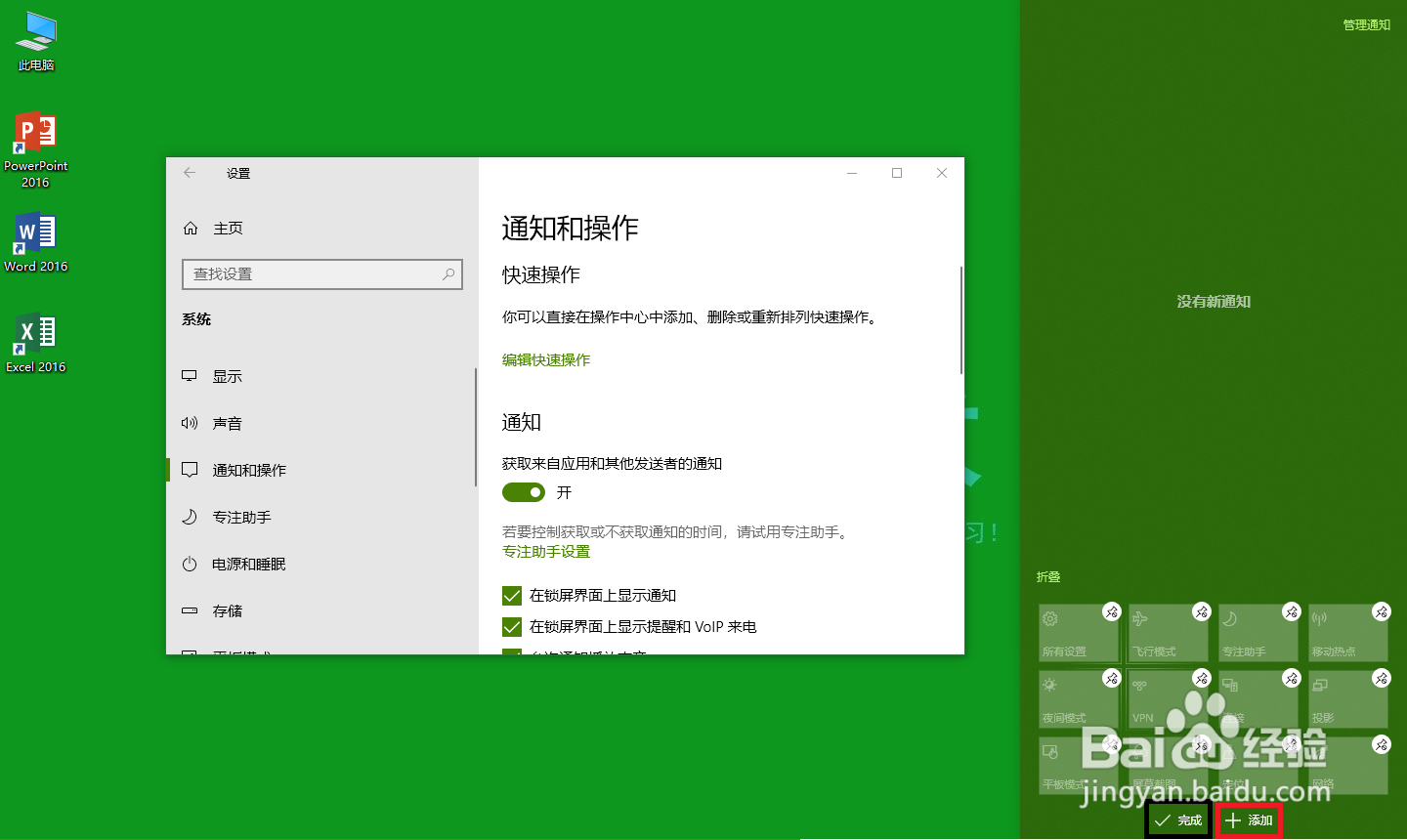Click the 编辑快速操作 link
The height and width of the screenshot is (840, 1407).
point(546,360)
